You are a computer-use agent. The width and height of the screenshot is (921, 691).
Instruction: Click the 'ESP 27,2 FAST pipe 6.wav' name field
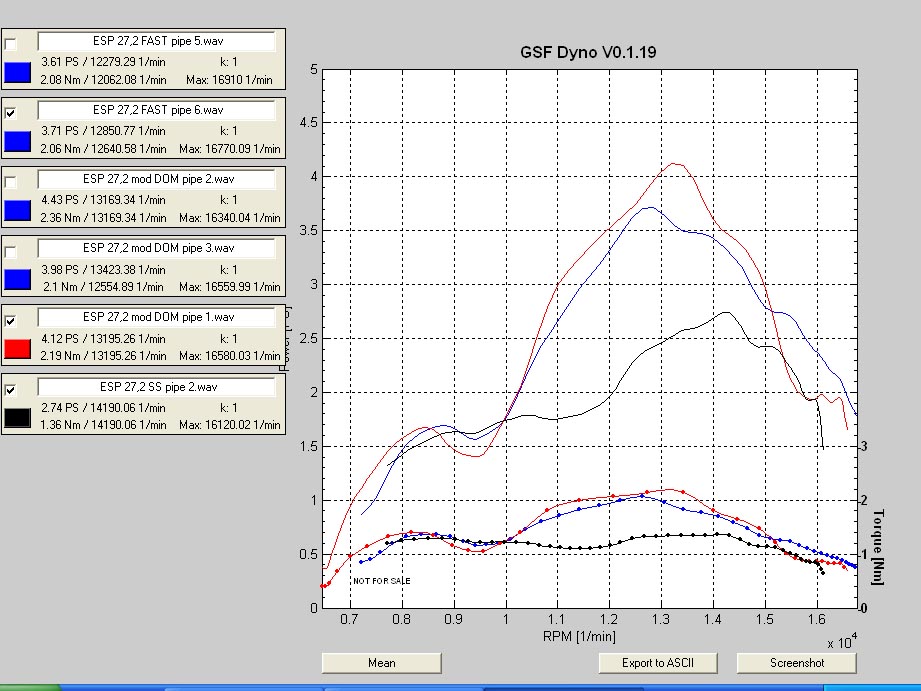tap(157, 110)
